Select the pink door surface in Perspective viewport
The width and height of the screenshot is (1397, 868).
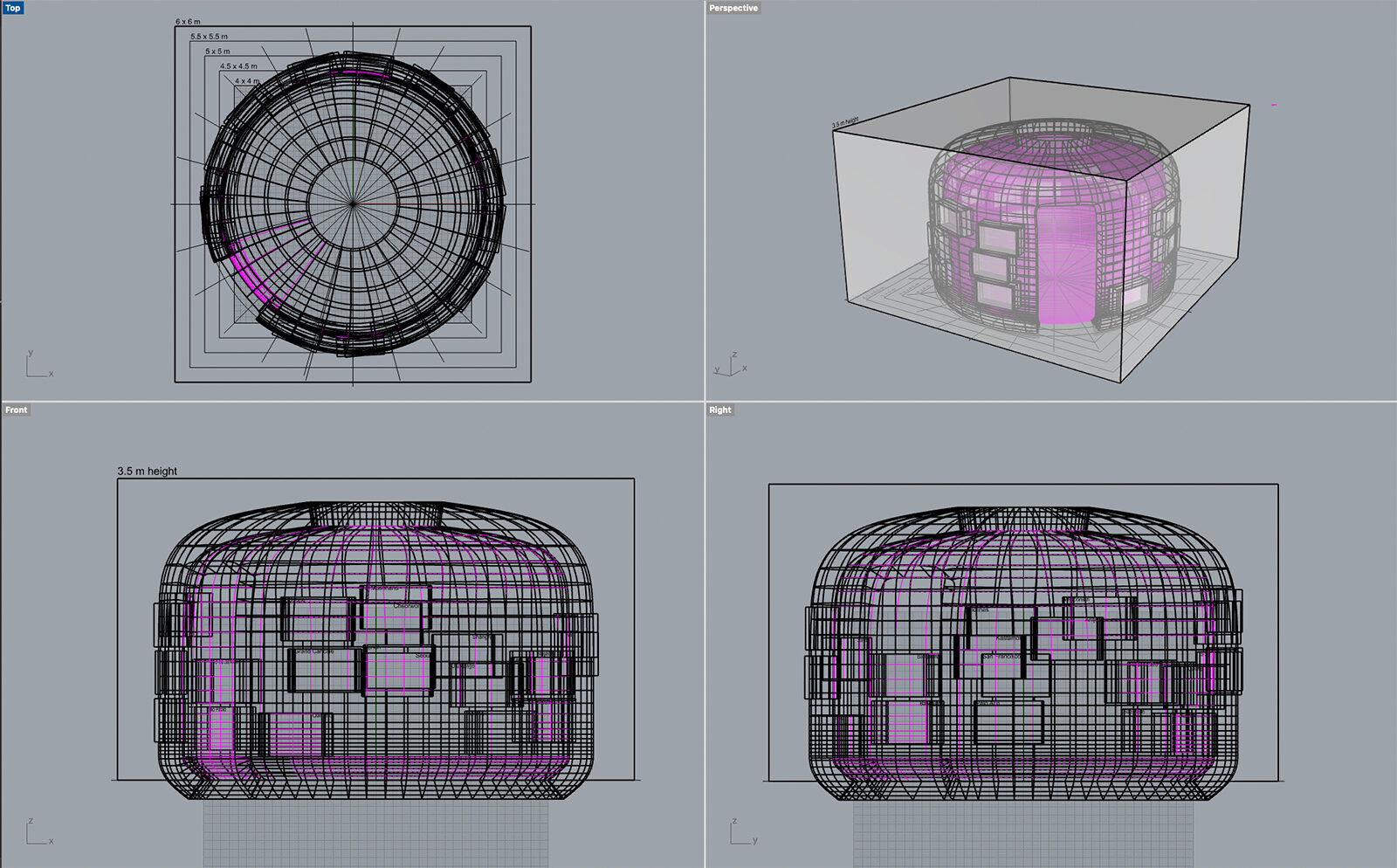1067,266
